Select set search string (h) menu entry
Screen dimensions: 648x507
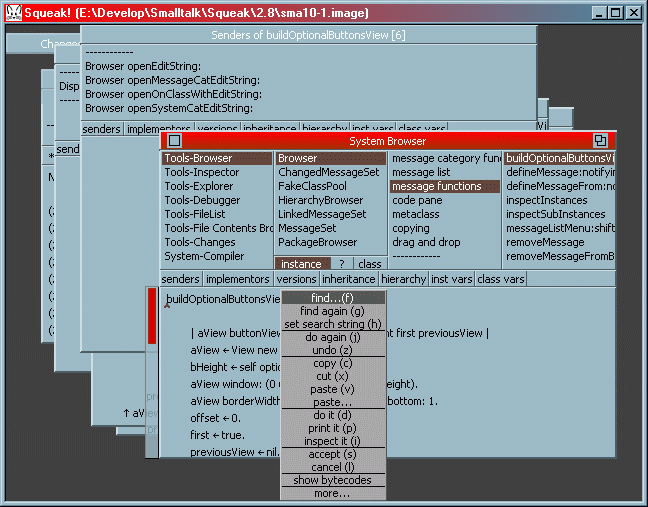332,324
